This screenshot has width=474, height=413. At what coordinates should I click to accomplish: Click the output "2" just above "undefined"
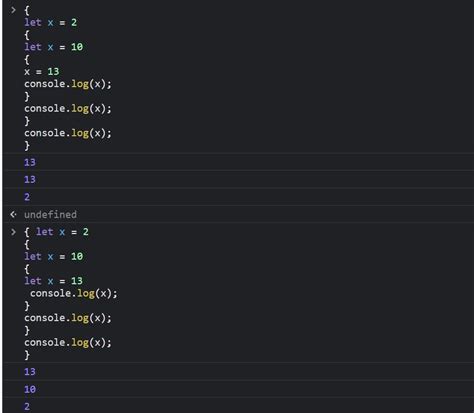27,197
